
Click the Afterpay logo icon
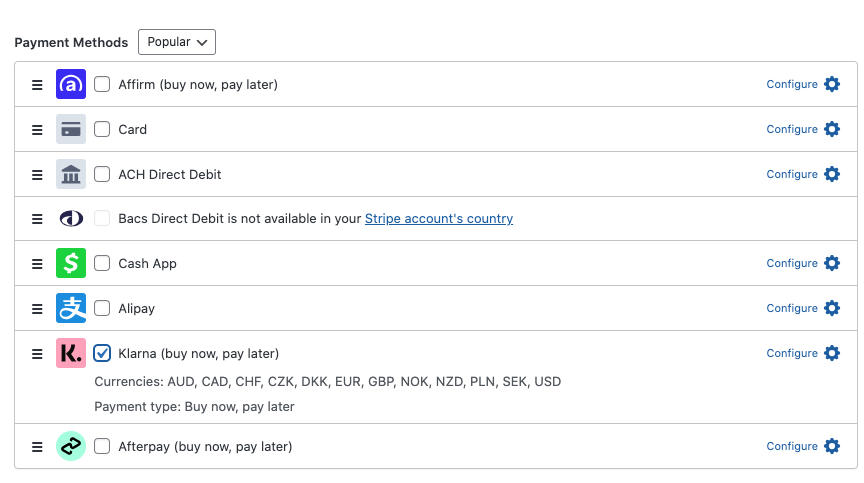point(71,447)
